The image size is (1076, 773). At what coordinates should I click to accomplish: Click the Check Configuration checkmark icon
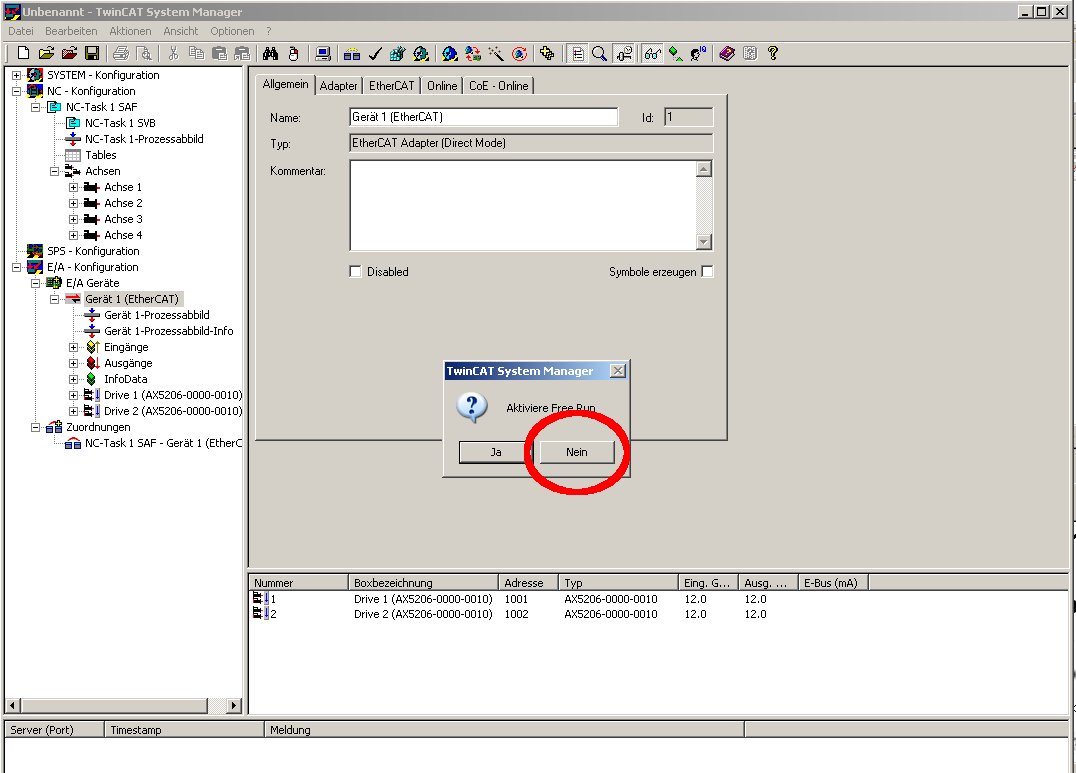(375, 54)
